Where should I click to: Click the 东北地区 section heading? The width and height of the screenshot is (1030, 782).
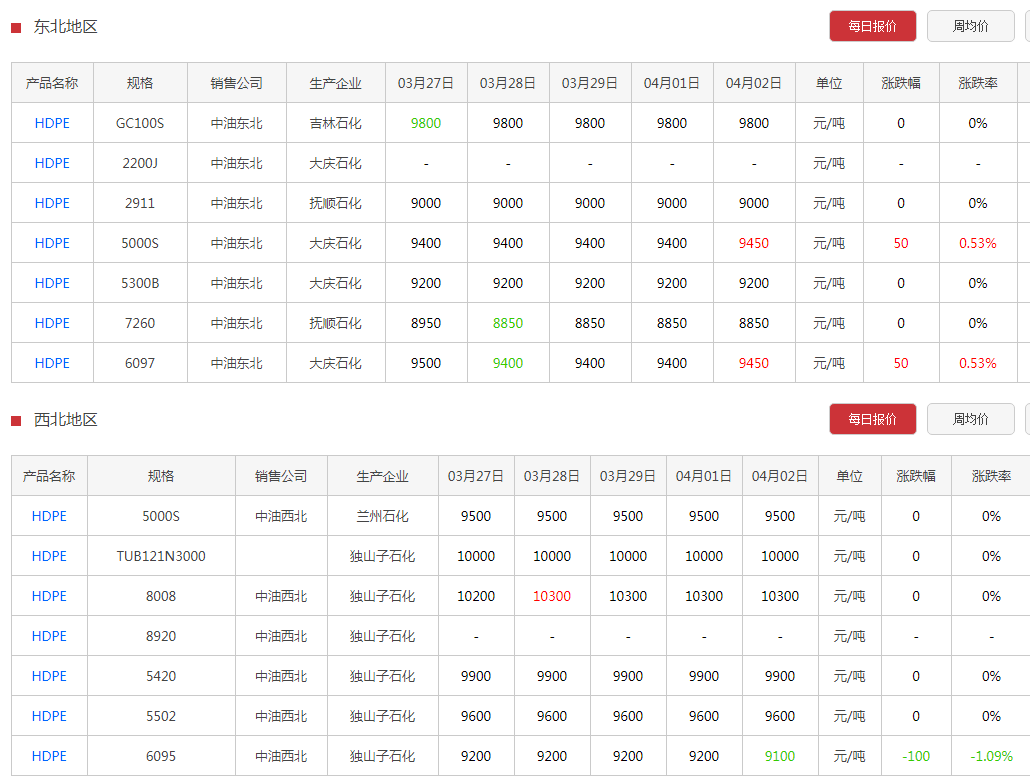[x=66, y=27]
